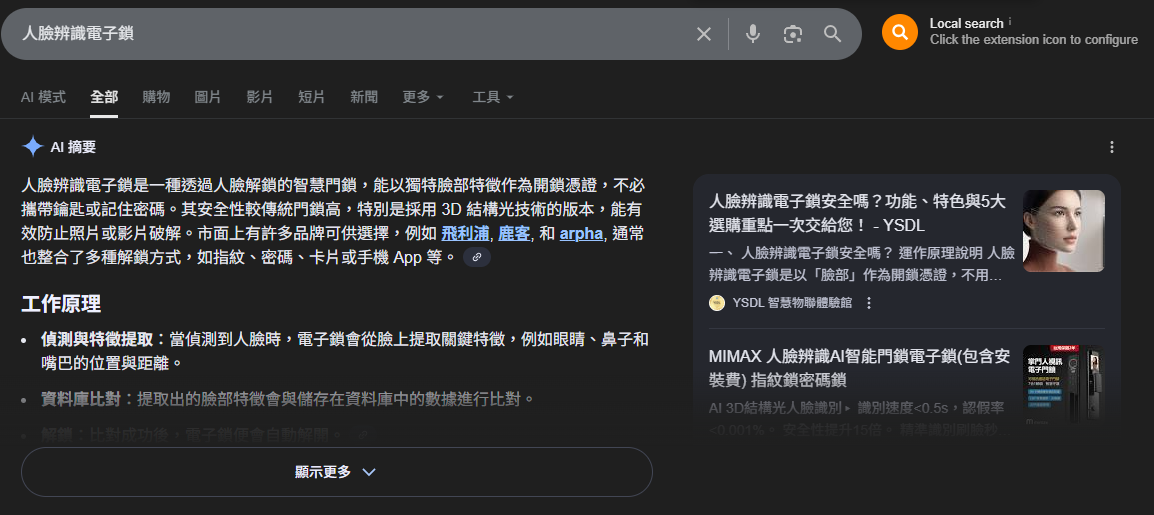Select the 全部 tab
Viewport: 1154px width, 515px height.
[104, 96]
